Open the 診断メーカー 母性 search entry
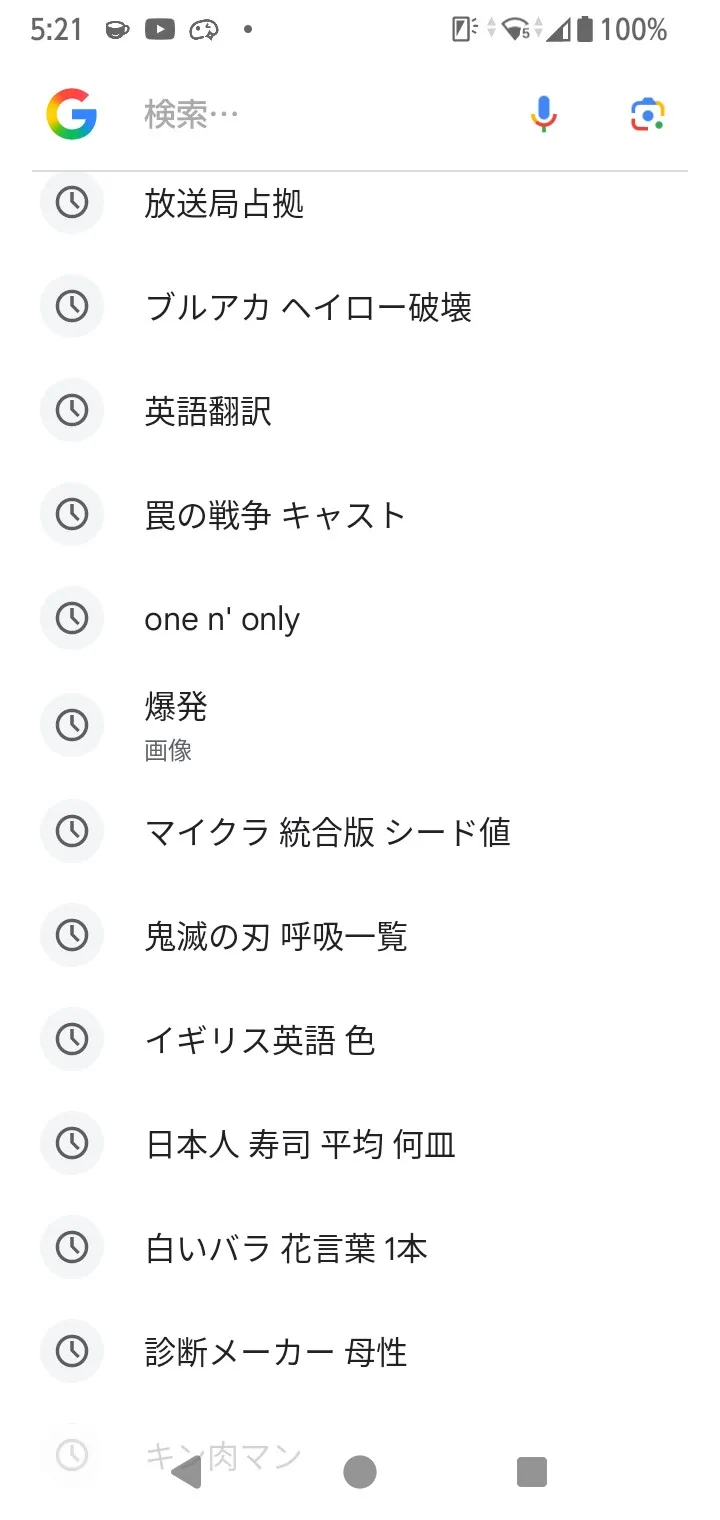The image size is (720, 1520). tap(276, 1352)
